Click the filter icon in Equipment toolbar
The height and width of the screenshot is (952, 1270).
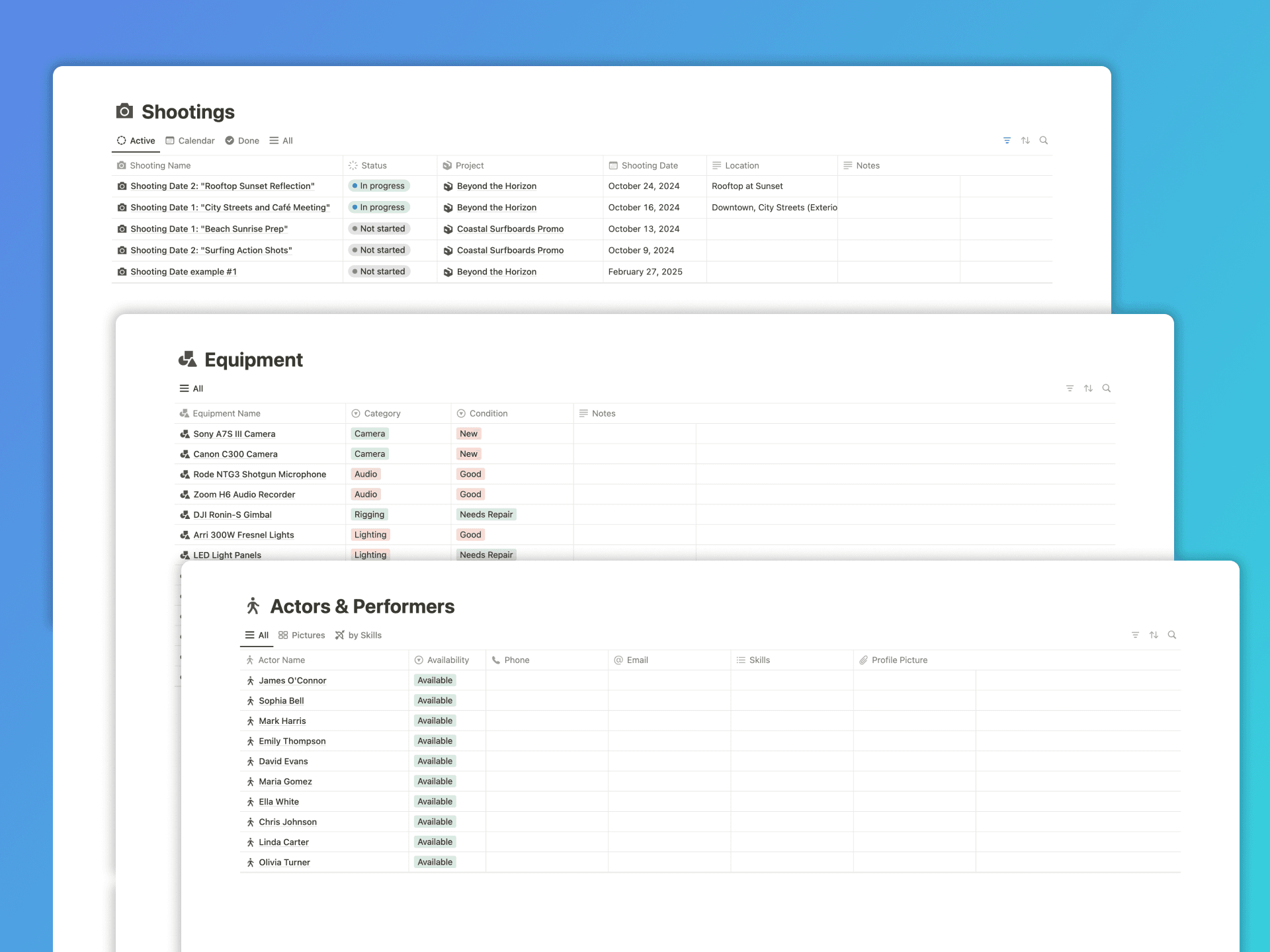[x=1070, y=388]
